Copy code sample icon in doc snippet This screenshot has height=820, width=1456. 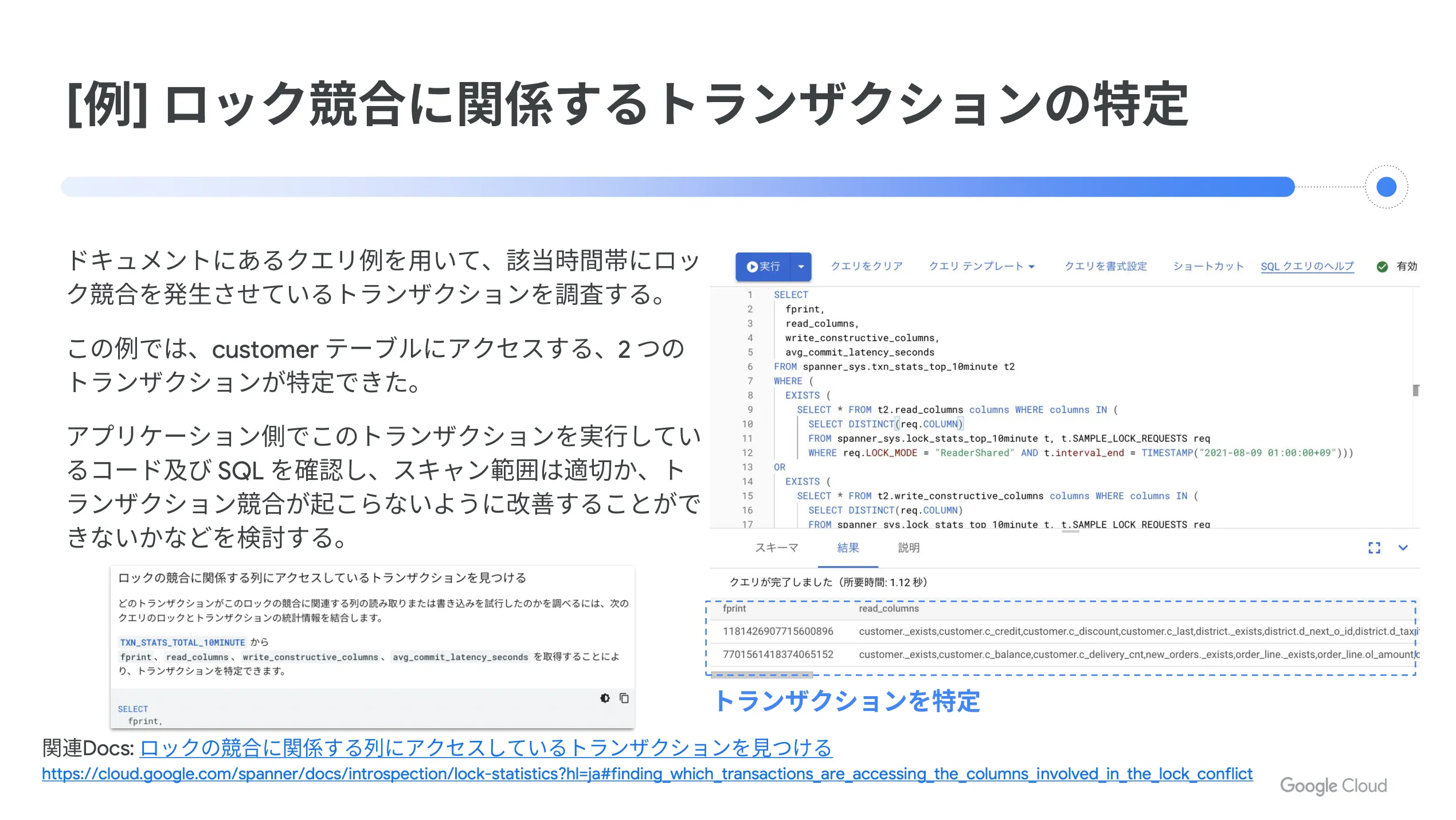point(624,698)
